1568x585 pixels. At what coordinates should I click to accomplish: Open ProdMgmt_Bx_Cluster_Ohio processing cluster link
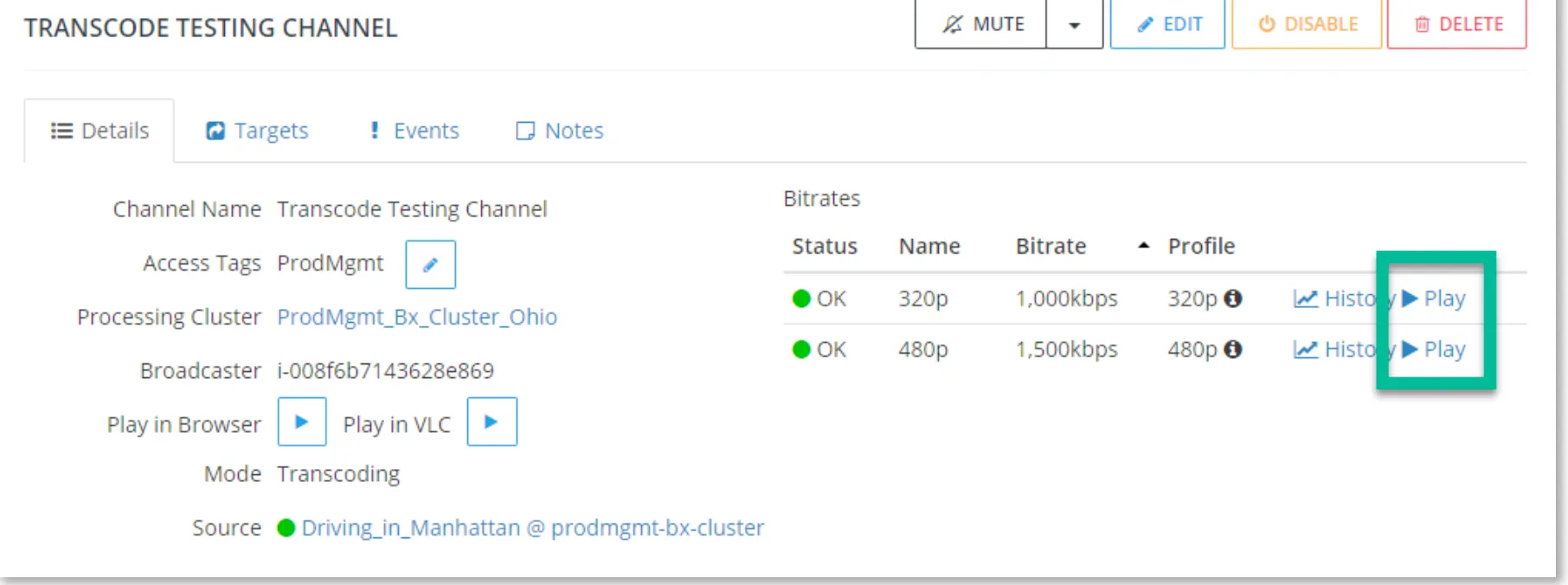coord(417,317)
